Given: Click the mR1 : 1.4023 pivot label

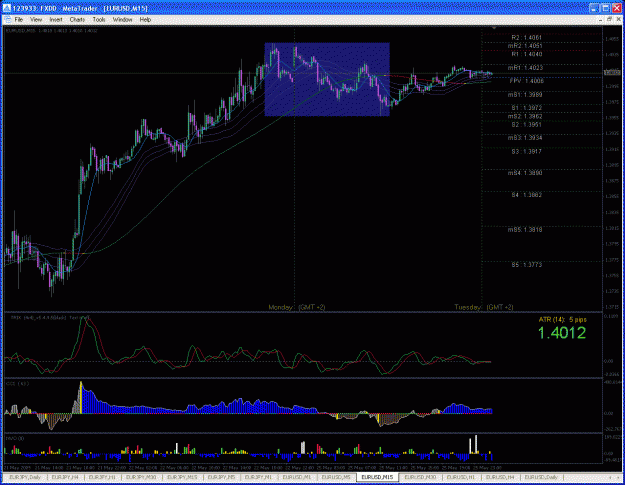Looking at the screenshot, I should tap(525, 68).
